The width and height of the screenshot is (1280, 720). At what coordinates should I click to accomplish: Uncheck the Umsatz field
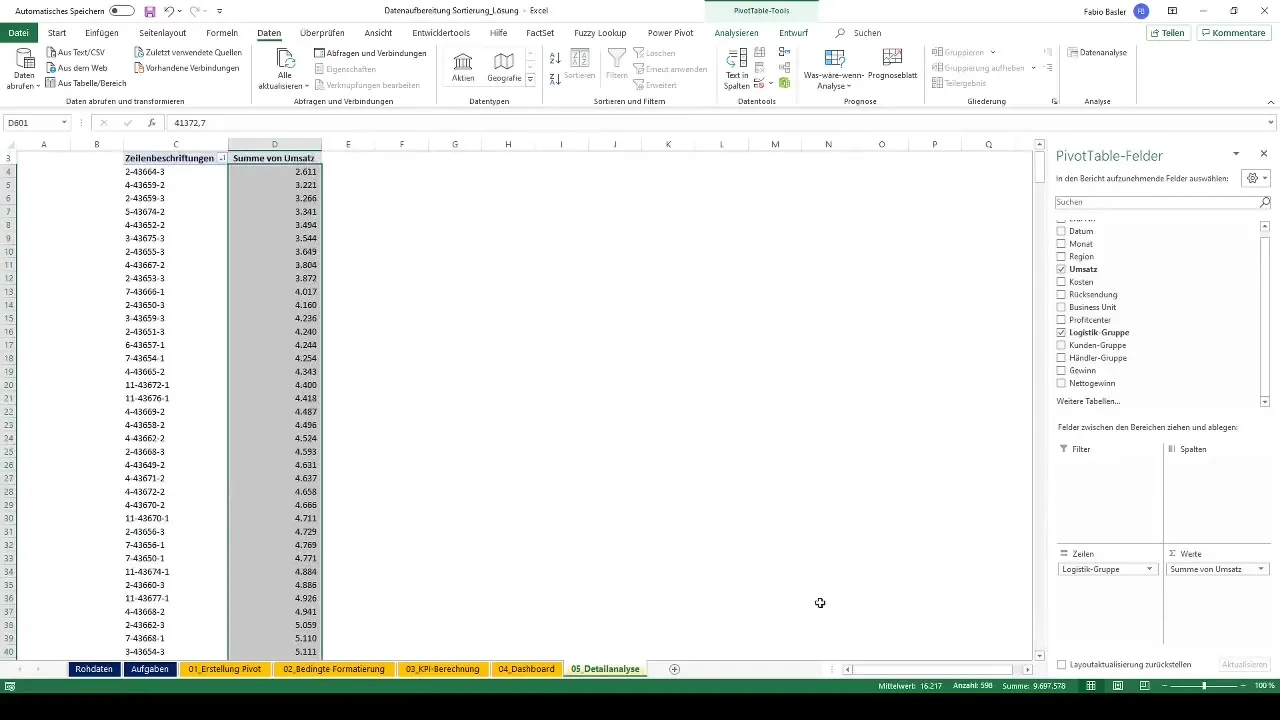point(1062,269)
